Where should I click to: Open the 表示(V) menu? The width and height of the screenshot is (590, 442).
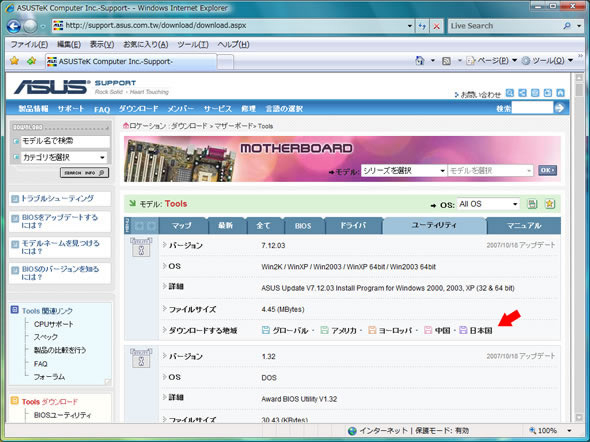[x=102, y=44]
